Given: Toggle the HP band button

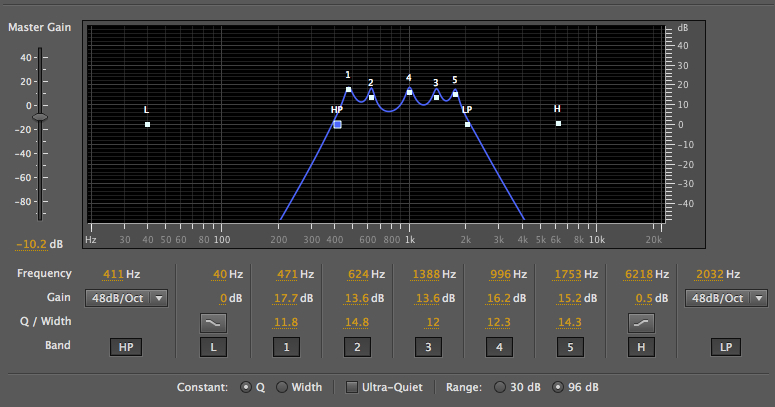Looking at the screenshot, I should [x=127, y=347].
